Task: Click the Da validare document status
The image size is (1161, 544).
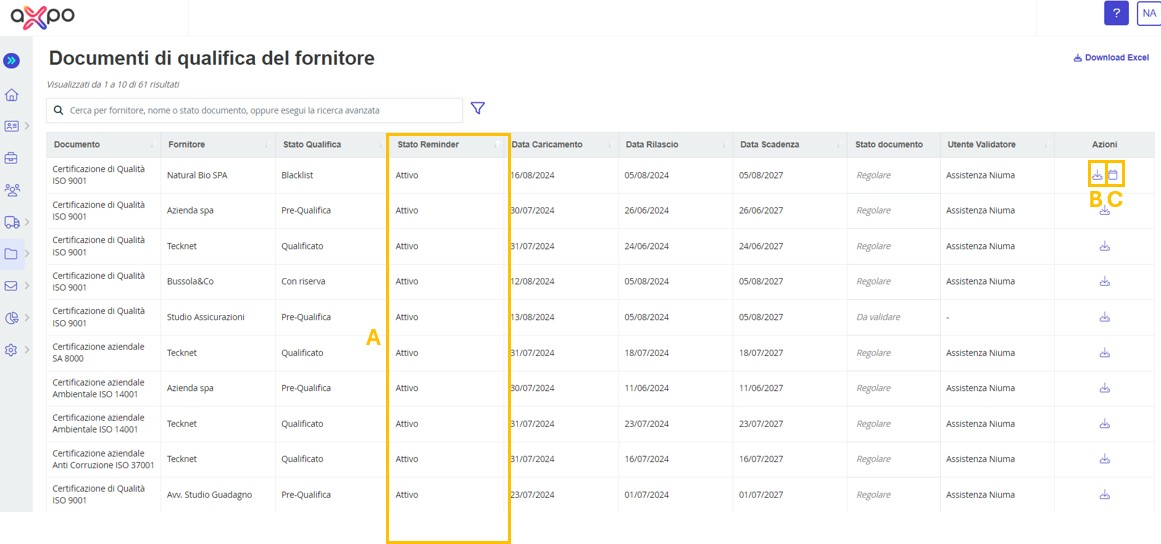Action: (x=878, y=317)
